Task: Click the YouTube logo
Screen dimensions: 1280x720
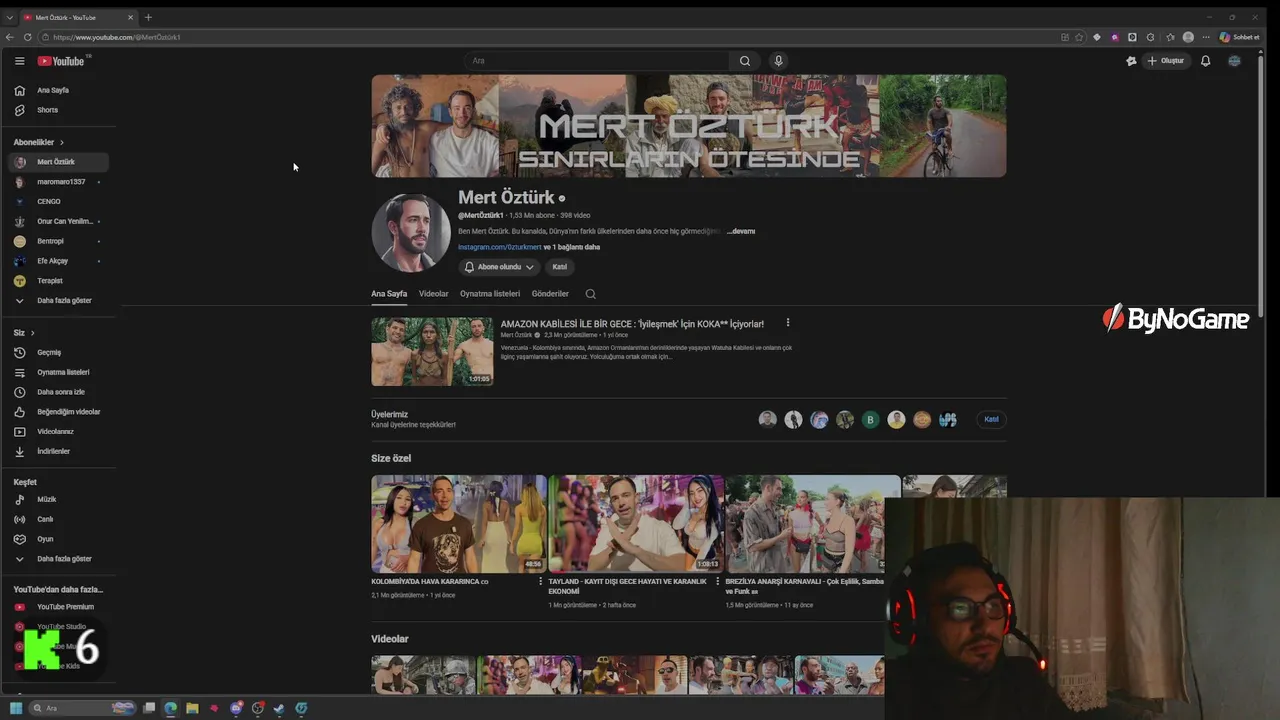Action: (61, 61)
